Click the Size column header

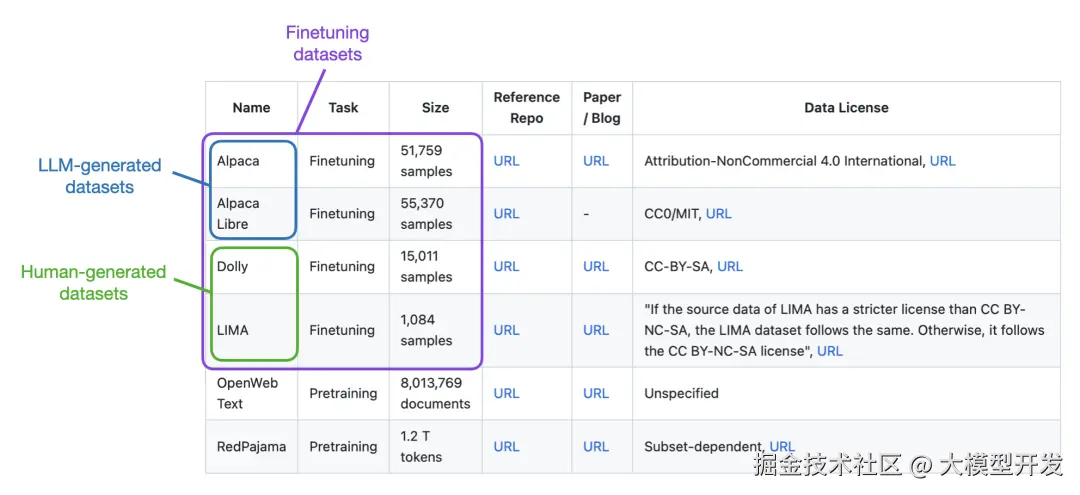[435, 108]
